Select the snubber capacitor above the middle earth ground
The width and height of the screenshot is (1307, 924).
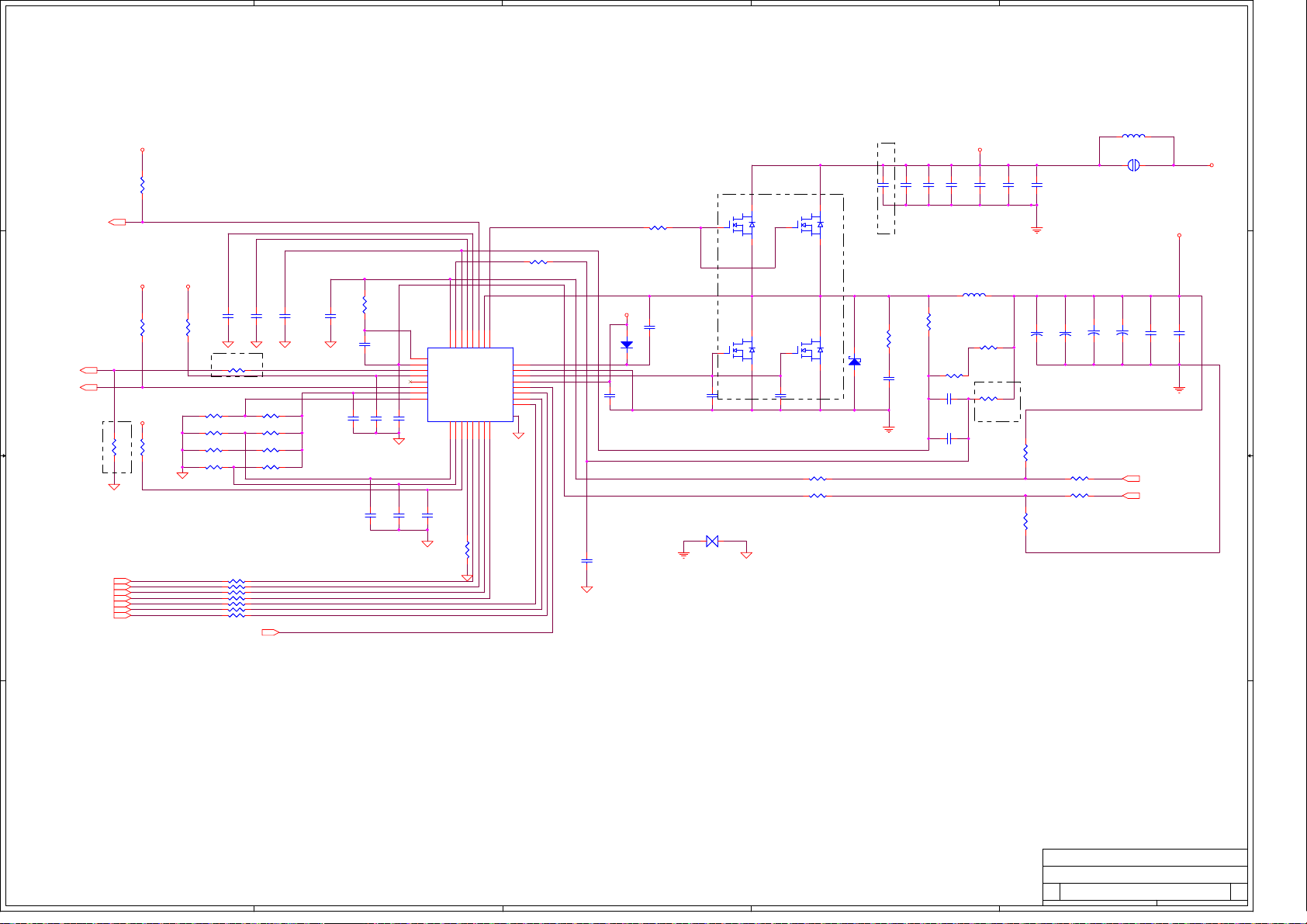click(x=889, y=379)
